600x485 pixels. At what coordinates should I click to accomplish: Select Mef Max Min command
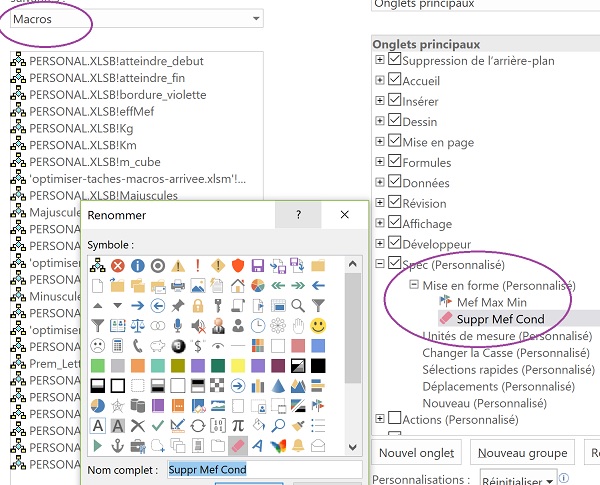pyautogui.click(x=492, y=302)
